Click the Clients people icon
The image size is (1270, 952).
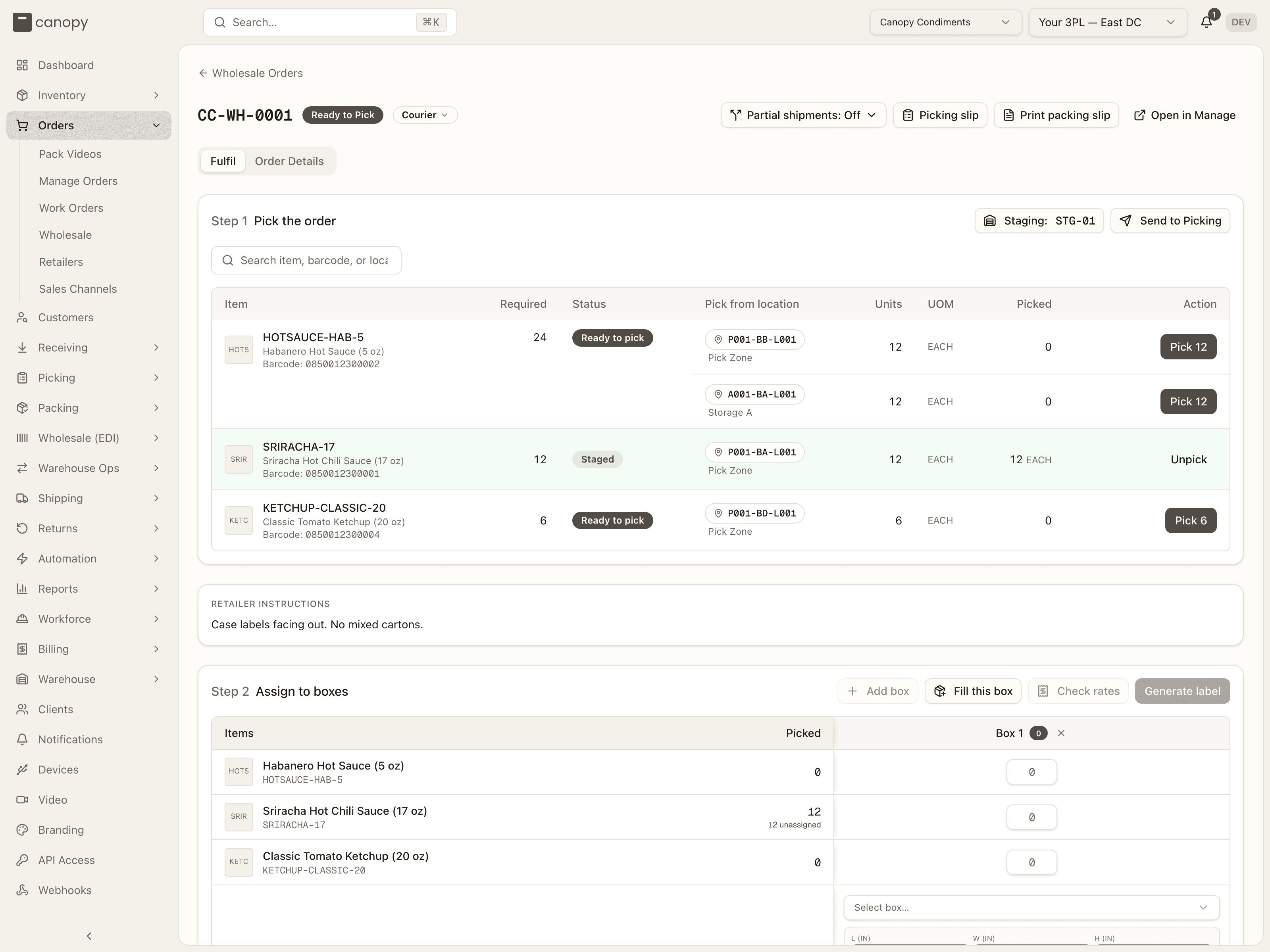pos(22,709)
